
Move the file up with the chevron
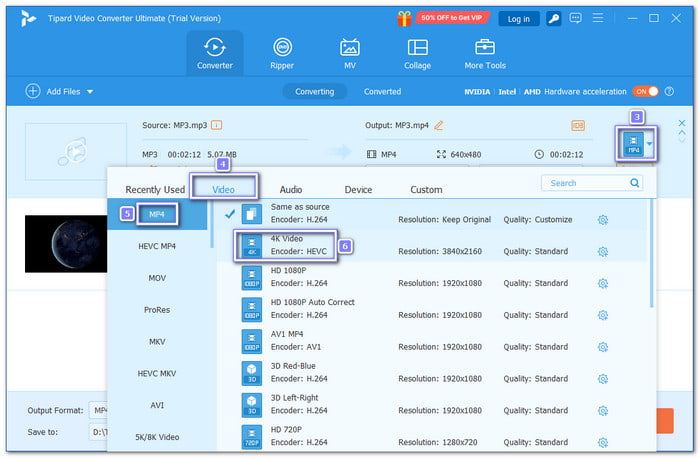pos(682,132)
